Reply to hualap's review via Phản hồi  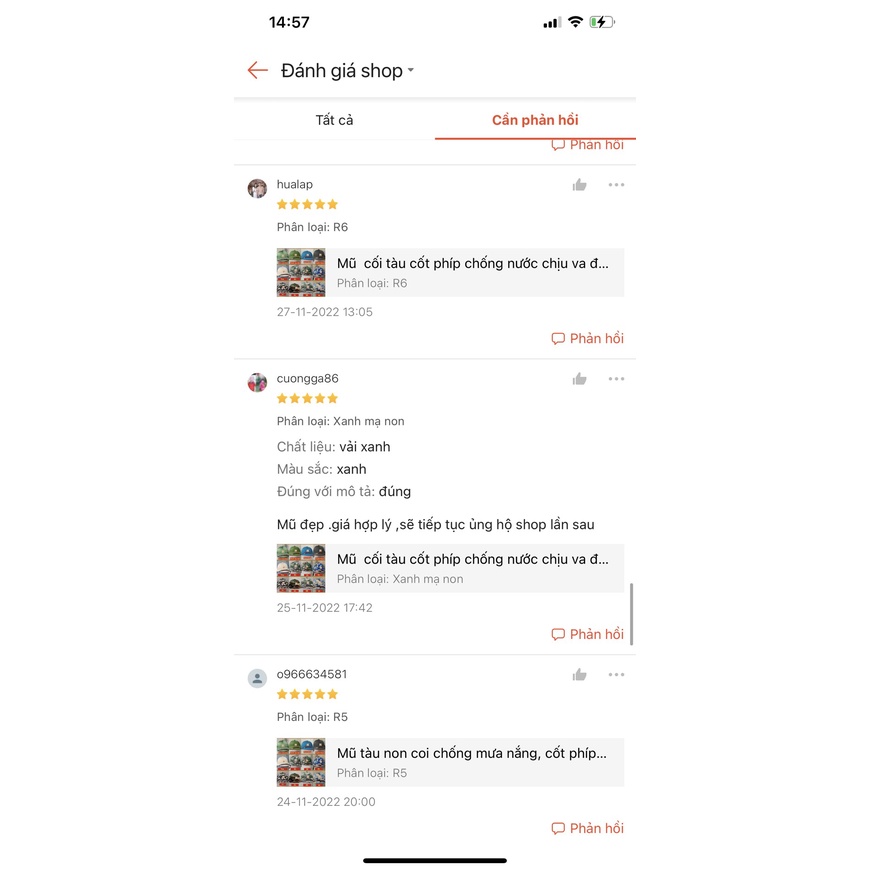[588, 338]
